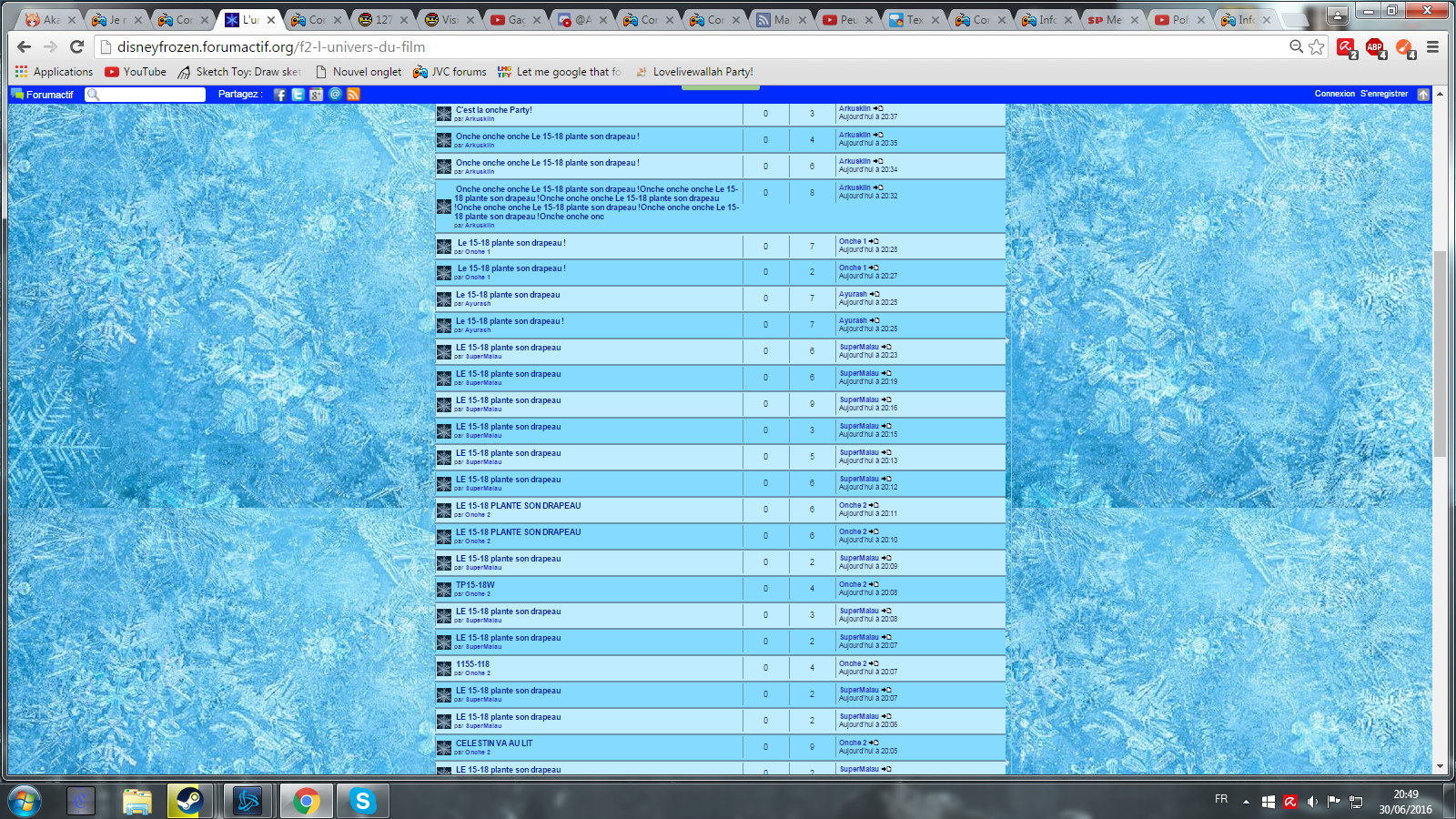The image size is (1456, 819).
Task: Click the S'enregistrer register link
Action: [x=1383, y=94]
